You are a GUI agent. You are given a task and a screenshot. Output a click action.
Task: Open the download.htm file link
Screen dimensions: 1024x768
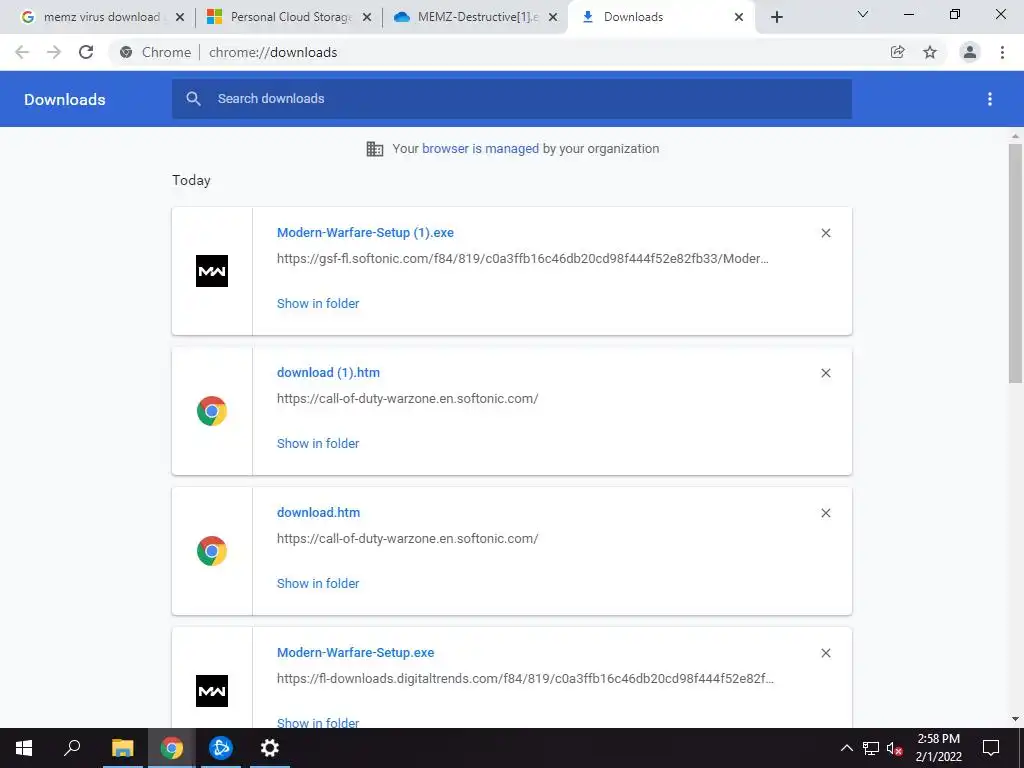point(318,513)
